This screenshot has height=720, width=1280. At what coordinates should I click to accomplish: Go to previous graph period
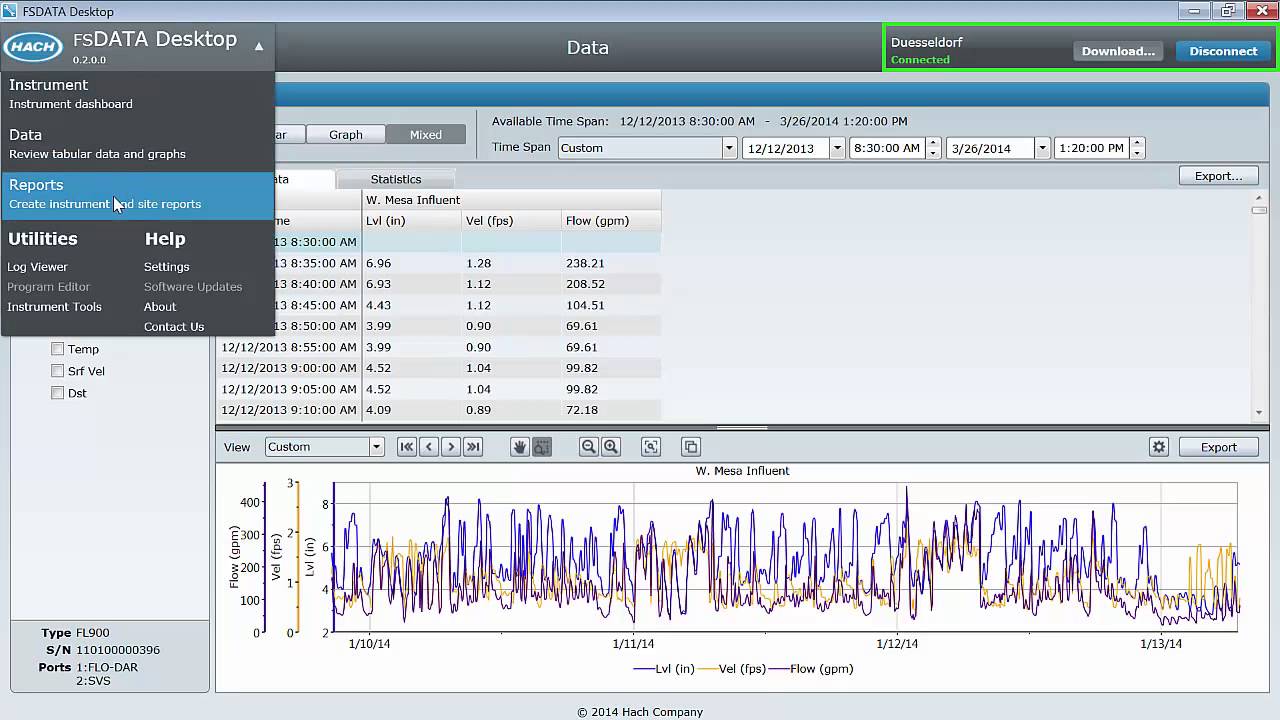pos(429,447)
